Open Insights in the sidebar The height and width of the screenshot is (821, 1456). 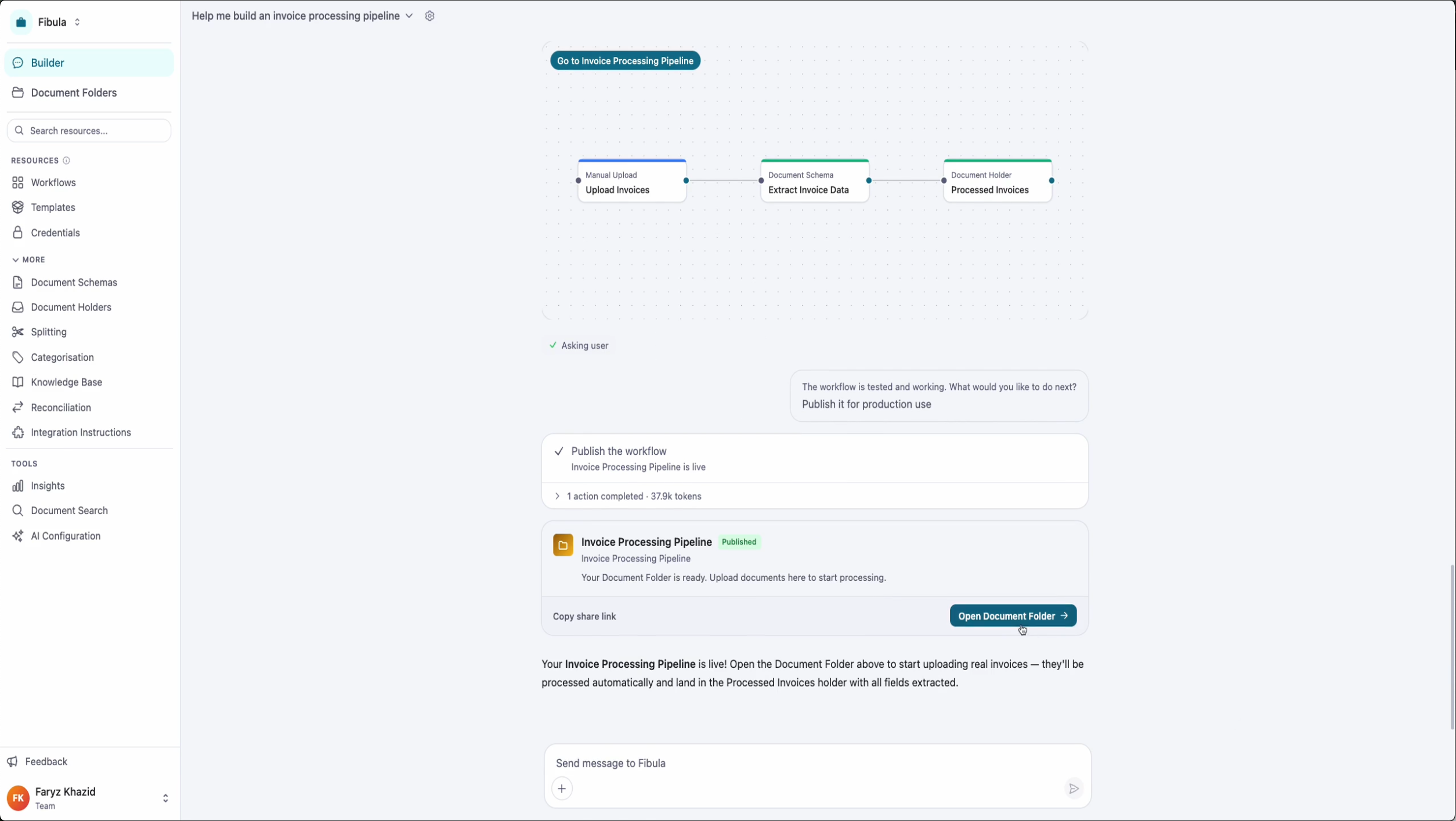(x=89, y=486)
